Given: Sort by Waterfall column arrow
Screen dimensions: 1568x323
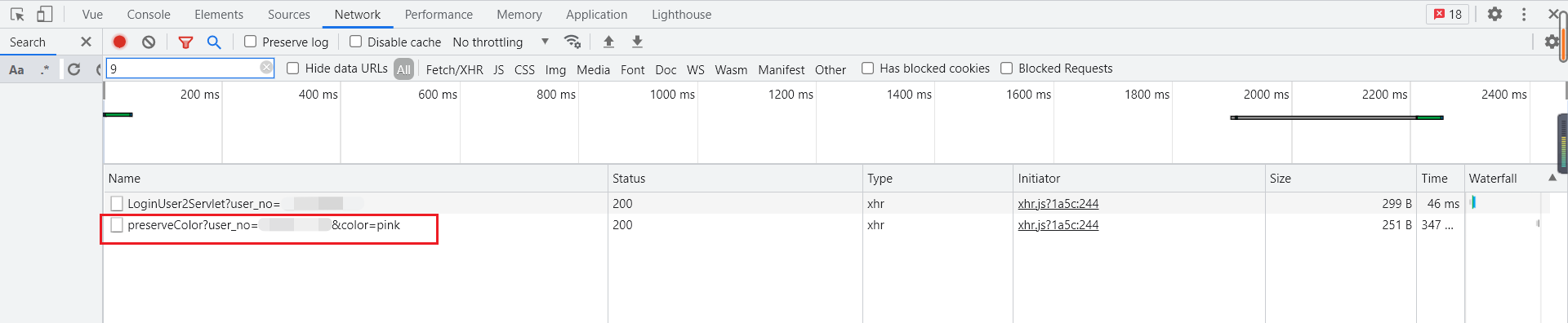Looking at the screenshot, I should pyautogui.click(x=1552, y=178).
